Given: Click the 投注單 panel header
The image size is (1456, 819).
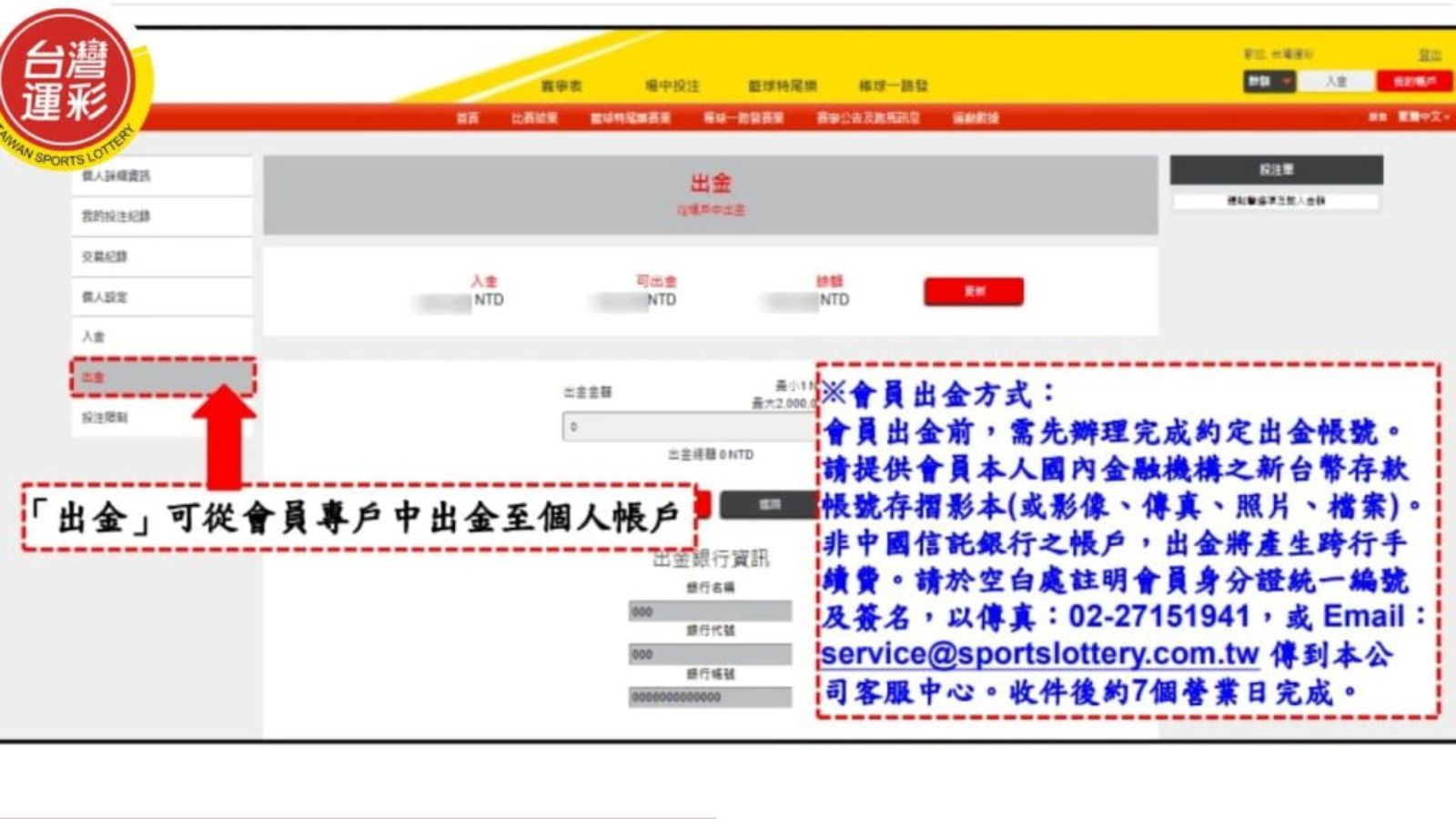Looking at the screenshot, I should coord(1276,170).
